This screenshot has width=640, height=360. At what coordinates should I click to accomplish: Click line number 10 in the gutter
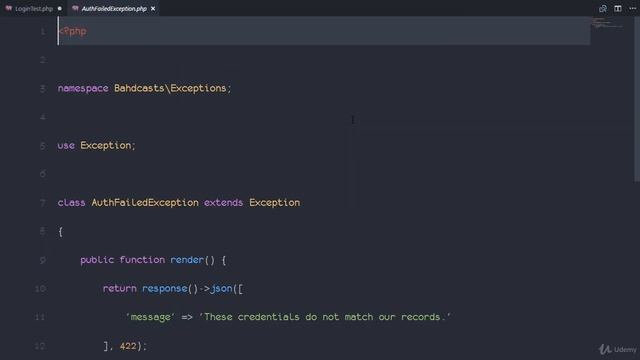point(40,289)
